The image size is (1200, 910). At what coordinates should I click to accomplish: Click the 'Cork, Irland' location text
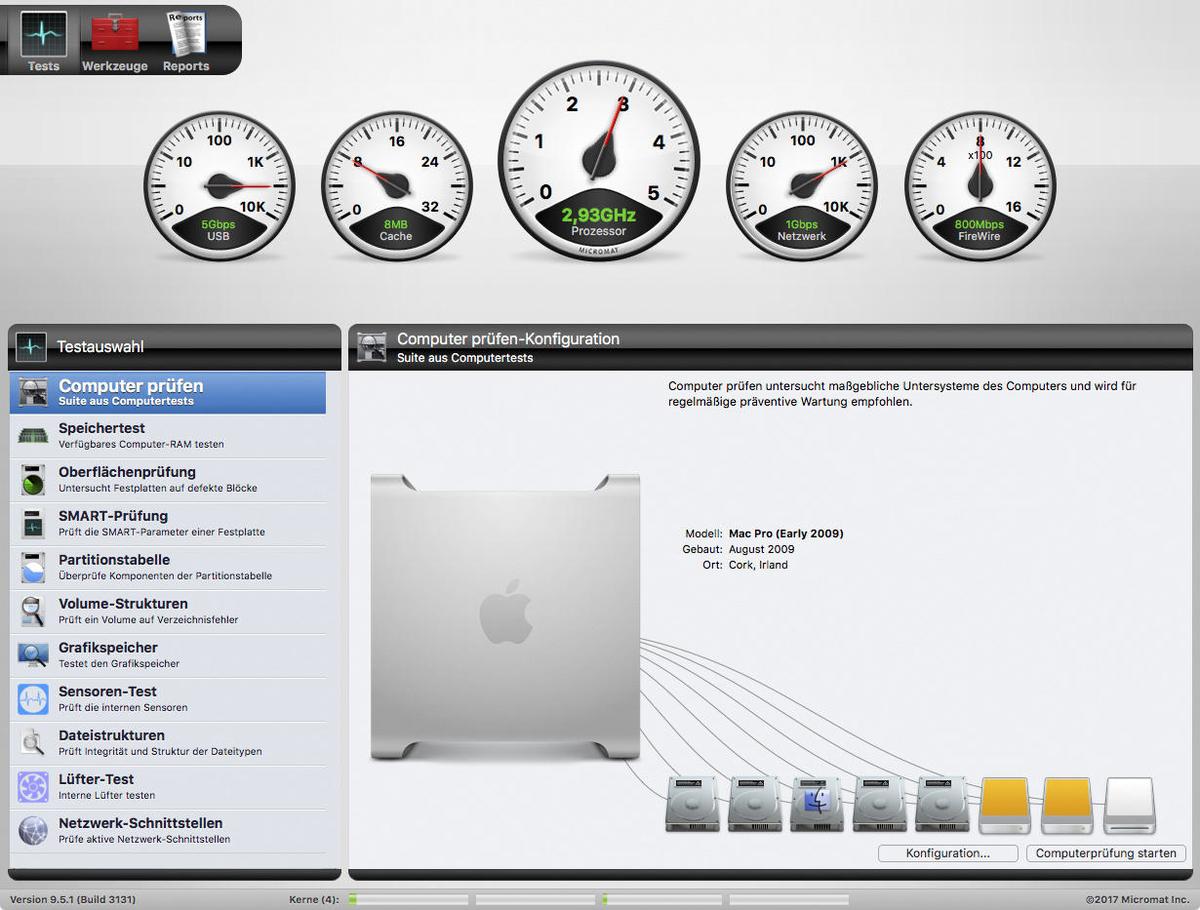(758, 565)
